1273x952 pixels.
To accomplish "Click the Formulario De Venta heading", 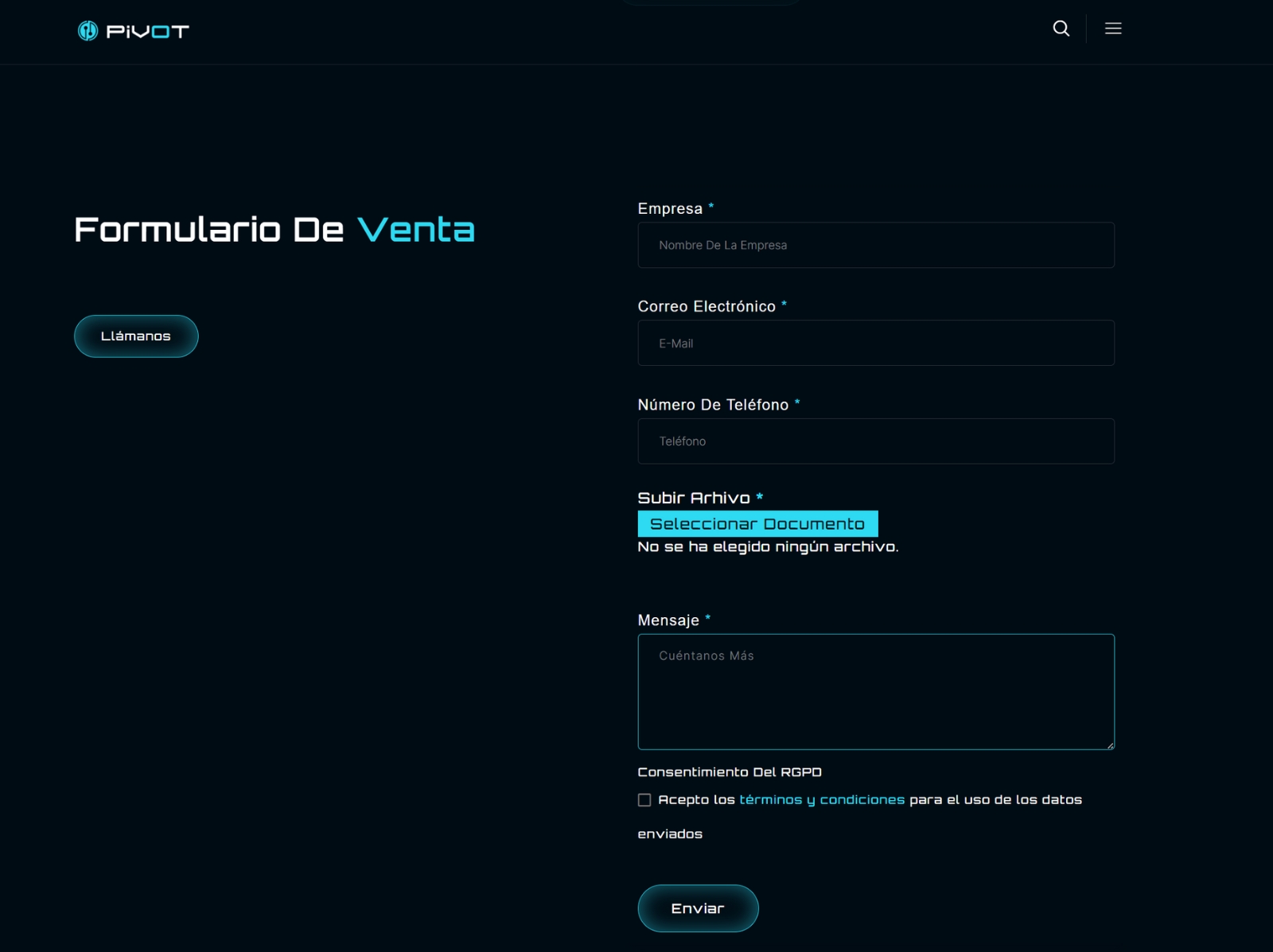I will coord(274,230).
